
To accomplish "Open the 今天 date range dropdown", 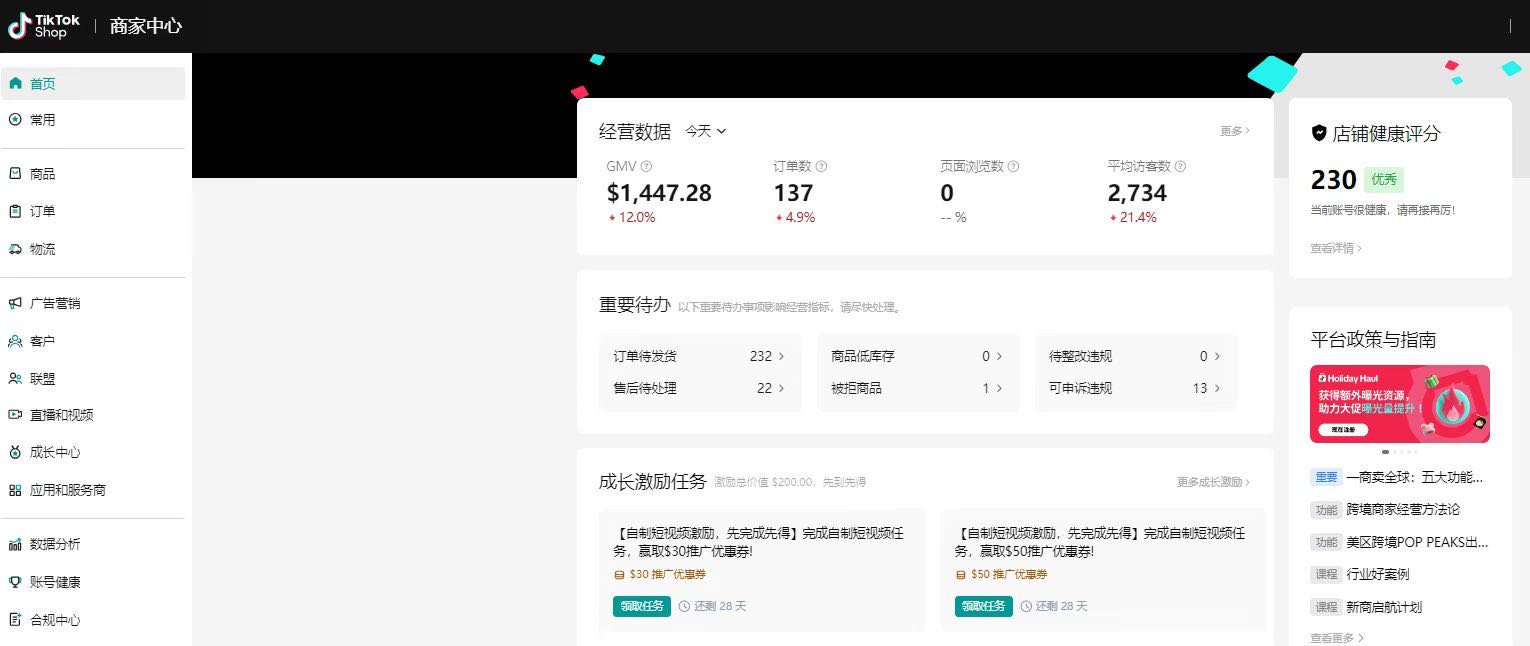I will click(x=704, y=131).
